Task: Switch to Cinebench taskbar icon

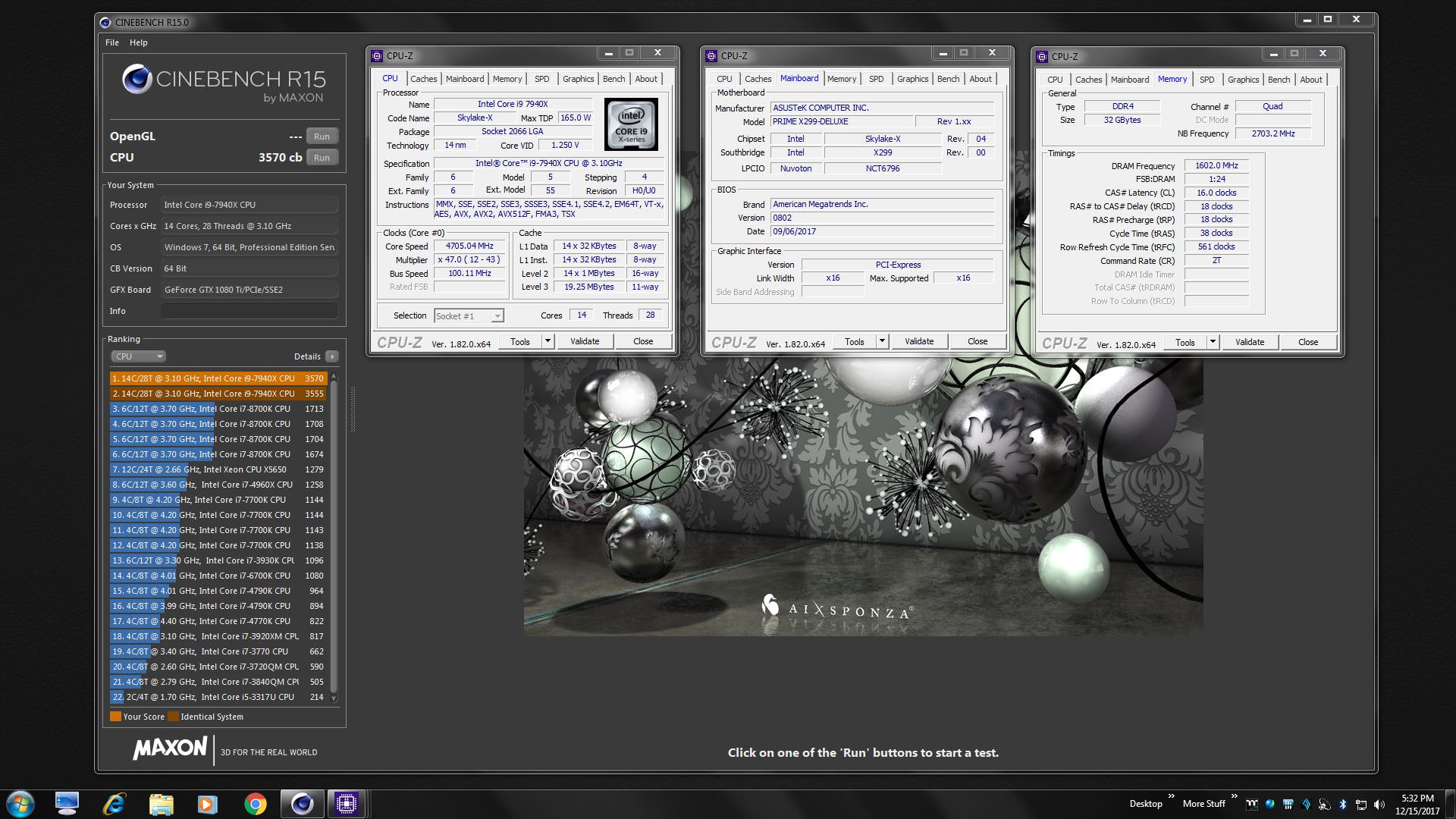Action: coord(302,804)
